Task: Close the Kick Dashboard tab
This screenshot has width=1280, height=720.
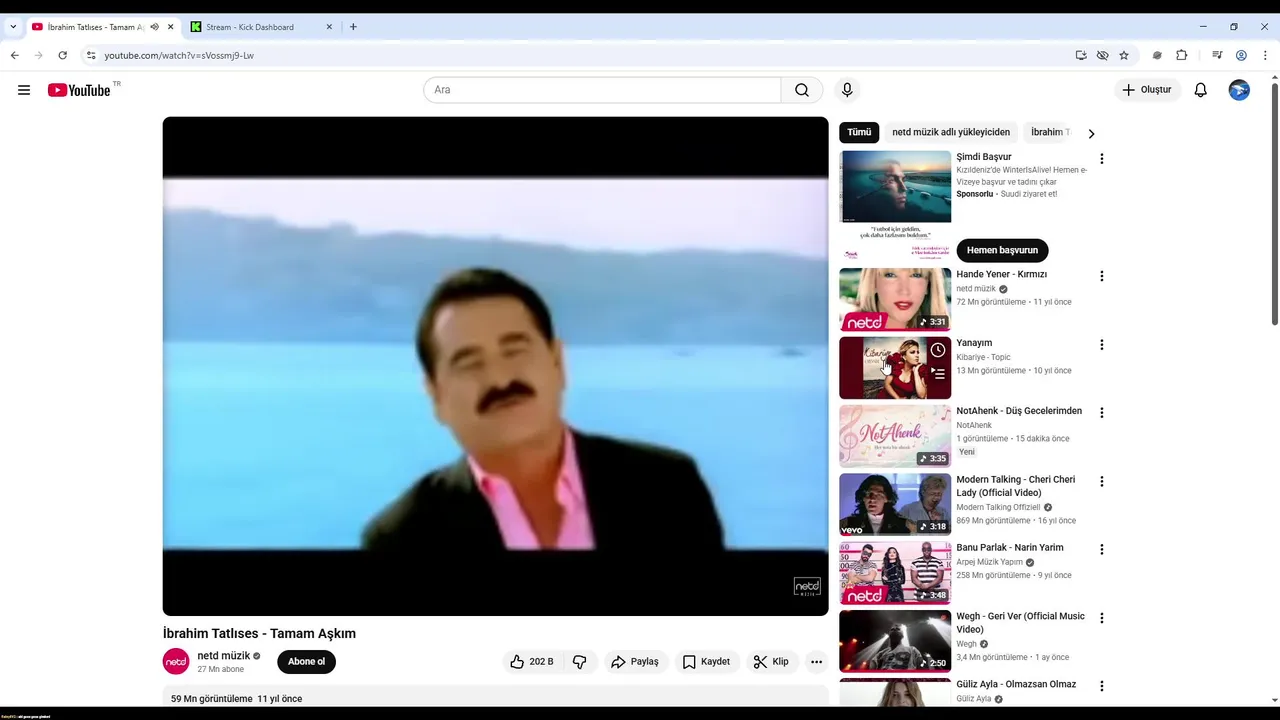Action: [329, 27]
